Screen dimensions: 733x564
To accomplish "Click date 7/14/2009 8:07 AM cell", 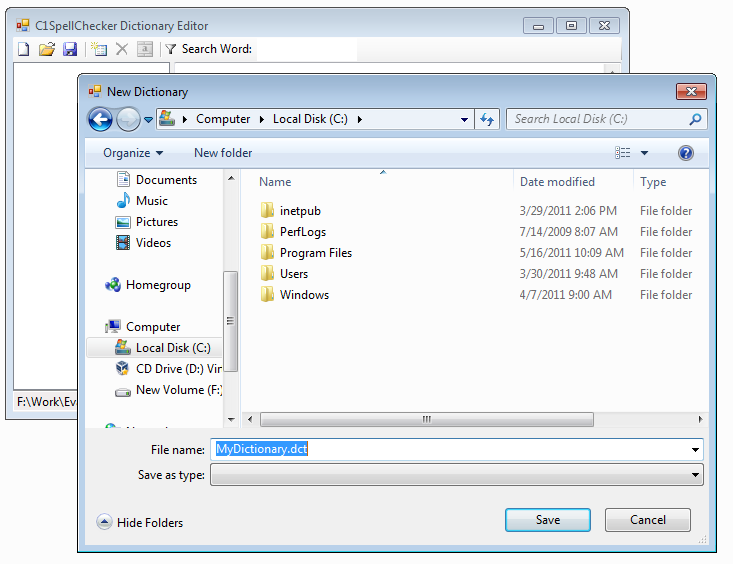I will tap(568, 232).
